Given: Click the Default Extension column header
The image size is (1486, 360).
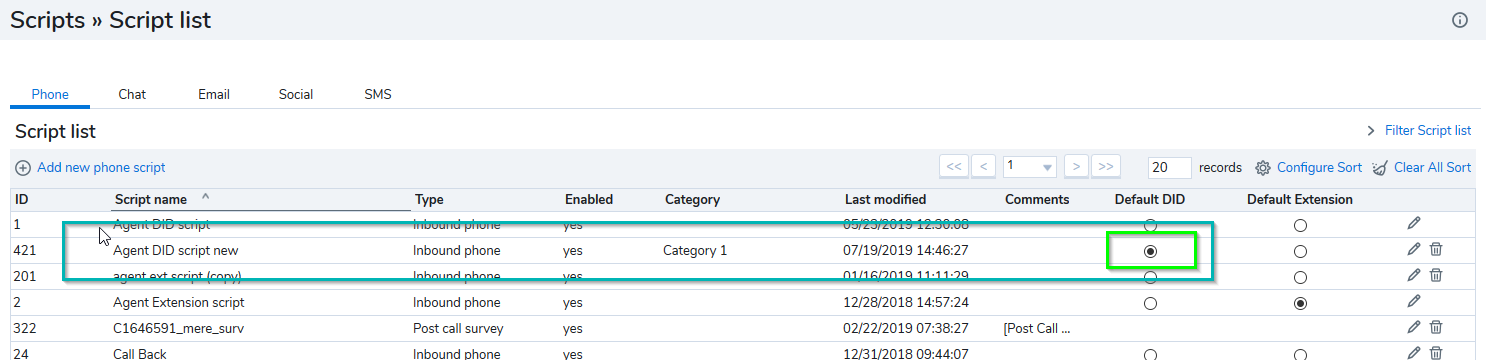Looking at the screenshot, I should 1300,199.
